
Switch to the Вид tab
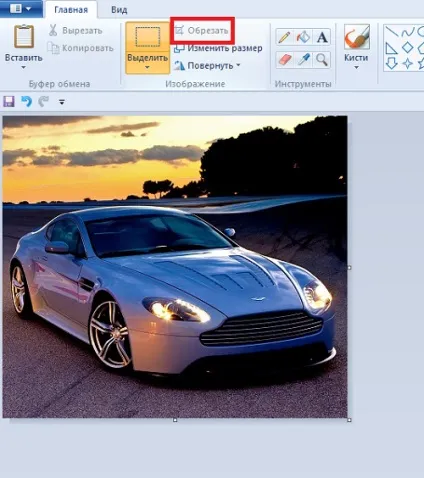(119, 10)
